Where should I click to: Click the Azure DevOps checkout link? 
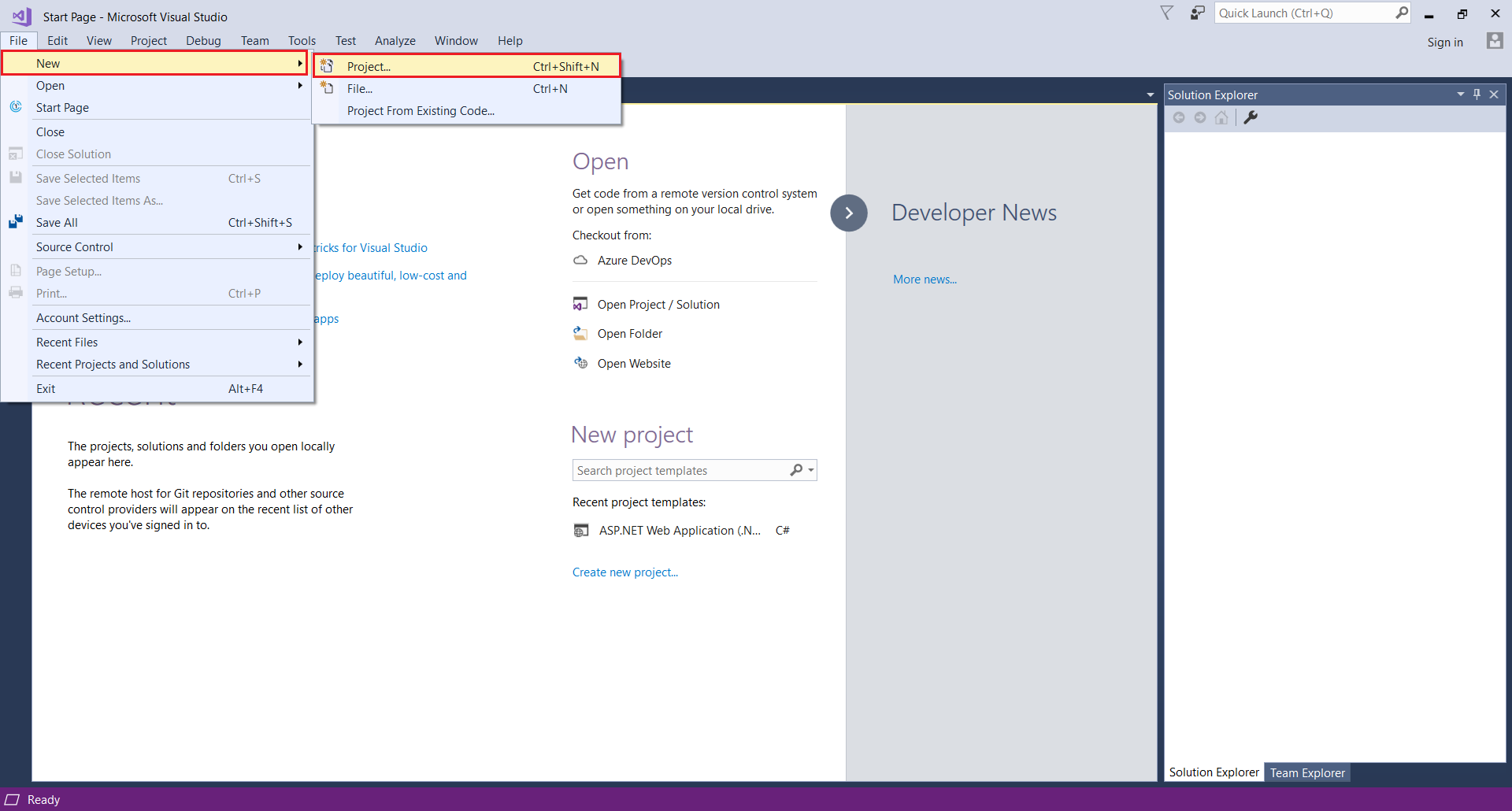[x=635, y=260]
